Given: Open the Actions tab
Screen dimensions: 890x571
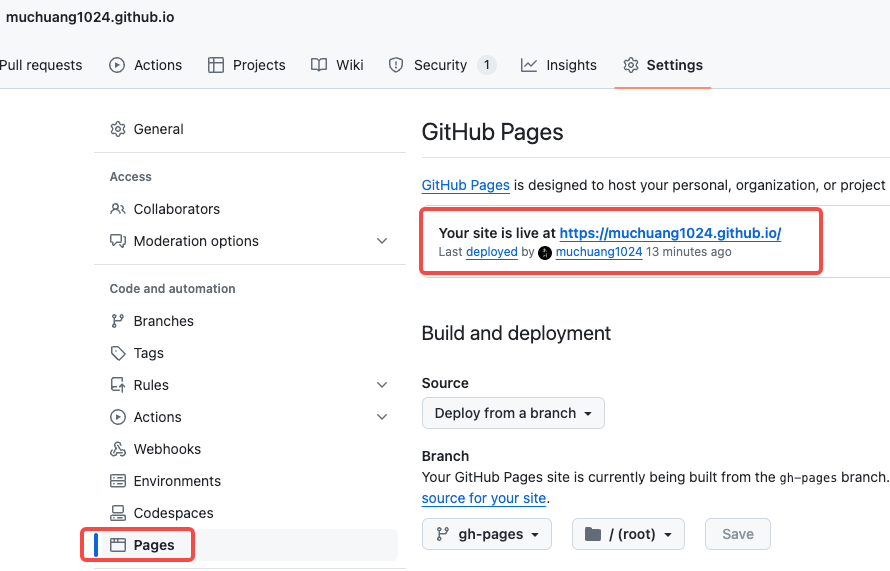Looking at the screenshot, I should pyautogui.click(x=146, y=65).
